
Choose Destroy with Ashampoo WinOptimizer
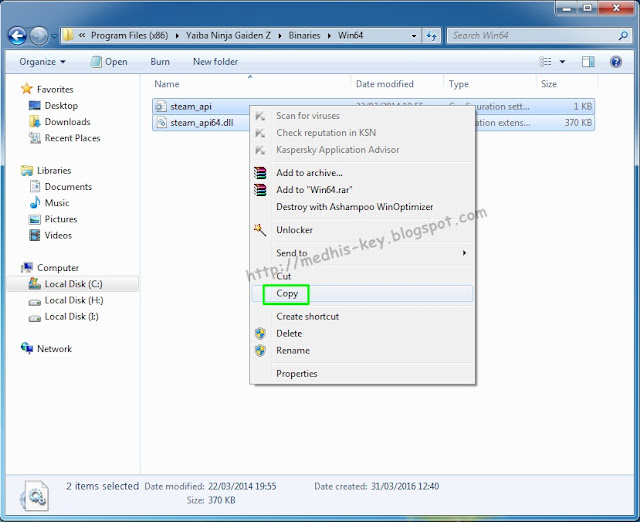[x=362, y=207]
